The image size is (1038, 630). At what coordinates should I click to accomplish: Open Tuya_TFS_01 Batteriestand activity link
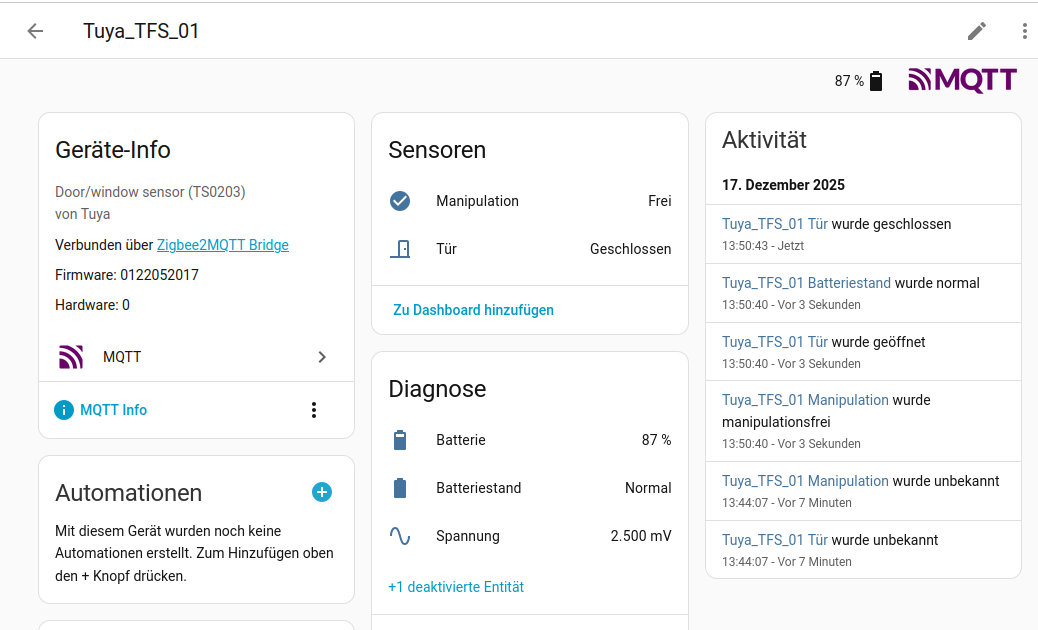click(x=806, y=283)
